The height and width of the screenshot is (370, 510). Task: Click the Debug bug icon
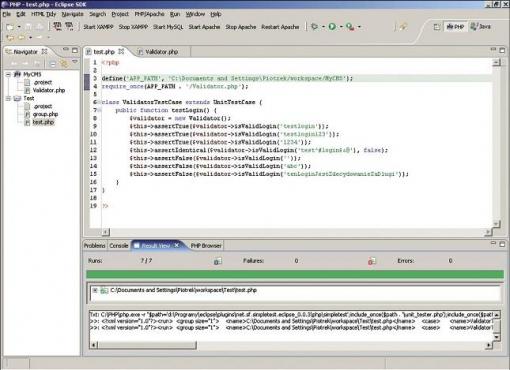(314, 27)
